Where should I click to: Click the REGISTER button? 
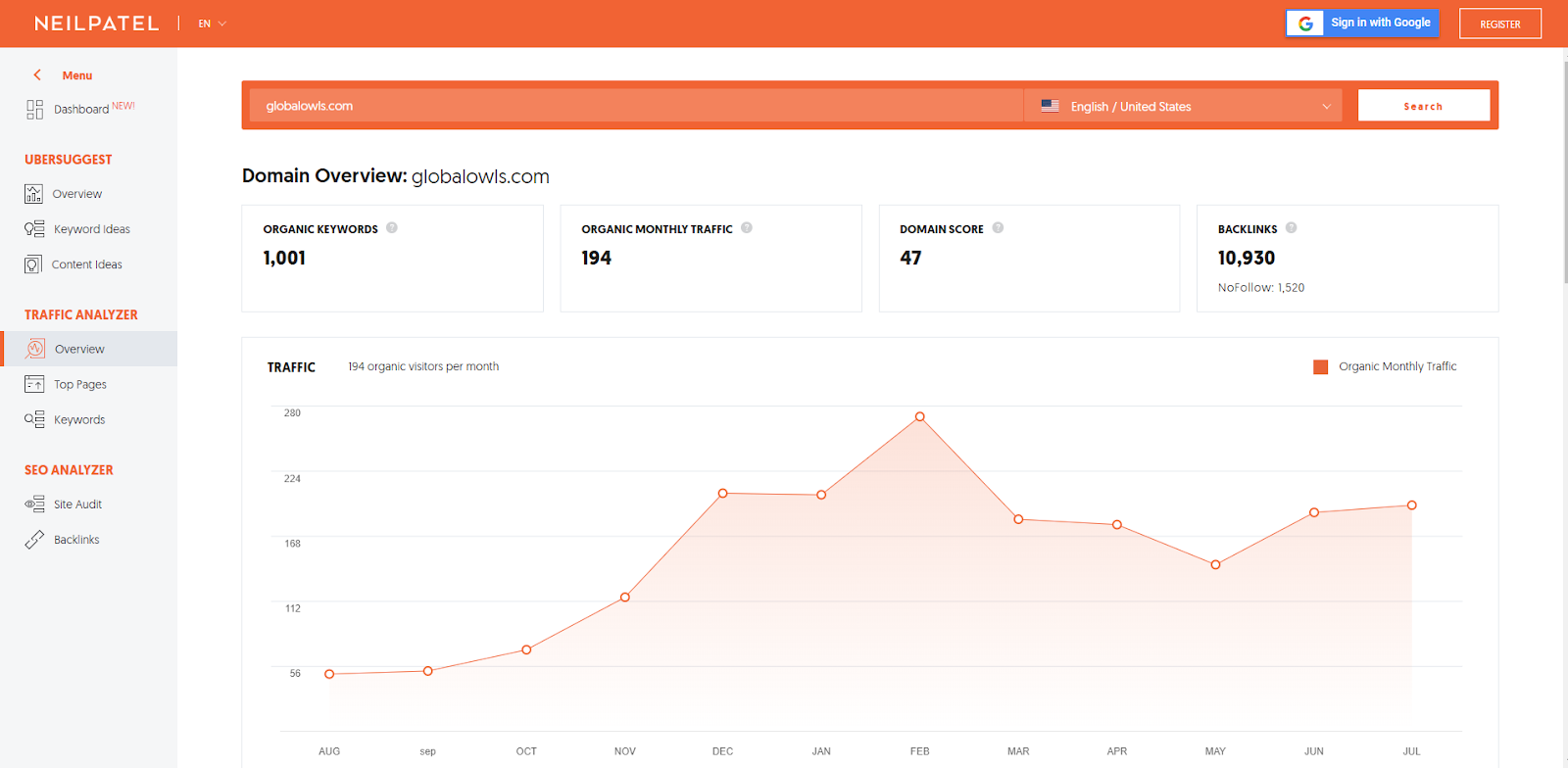click(x=1500, y=24)
